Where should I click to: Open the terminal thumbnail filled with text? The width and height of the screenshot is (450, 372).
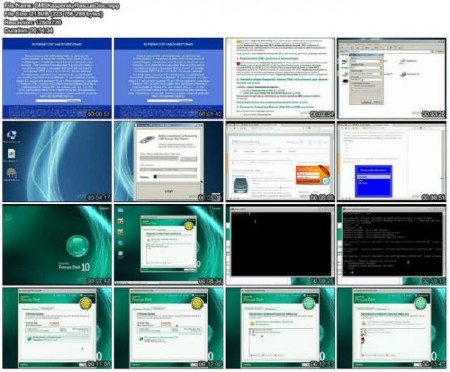point(392,245)
